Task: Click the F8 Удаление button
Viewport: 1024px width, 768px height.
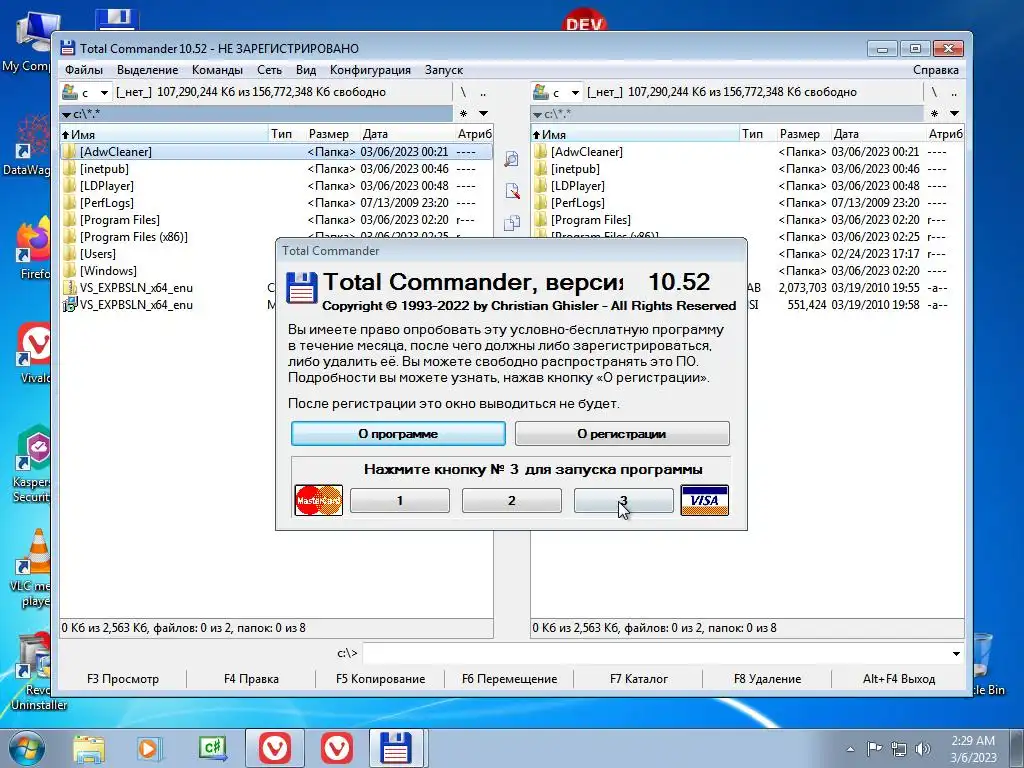Action: click(767, 679)
